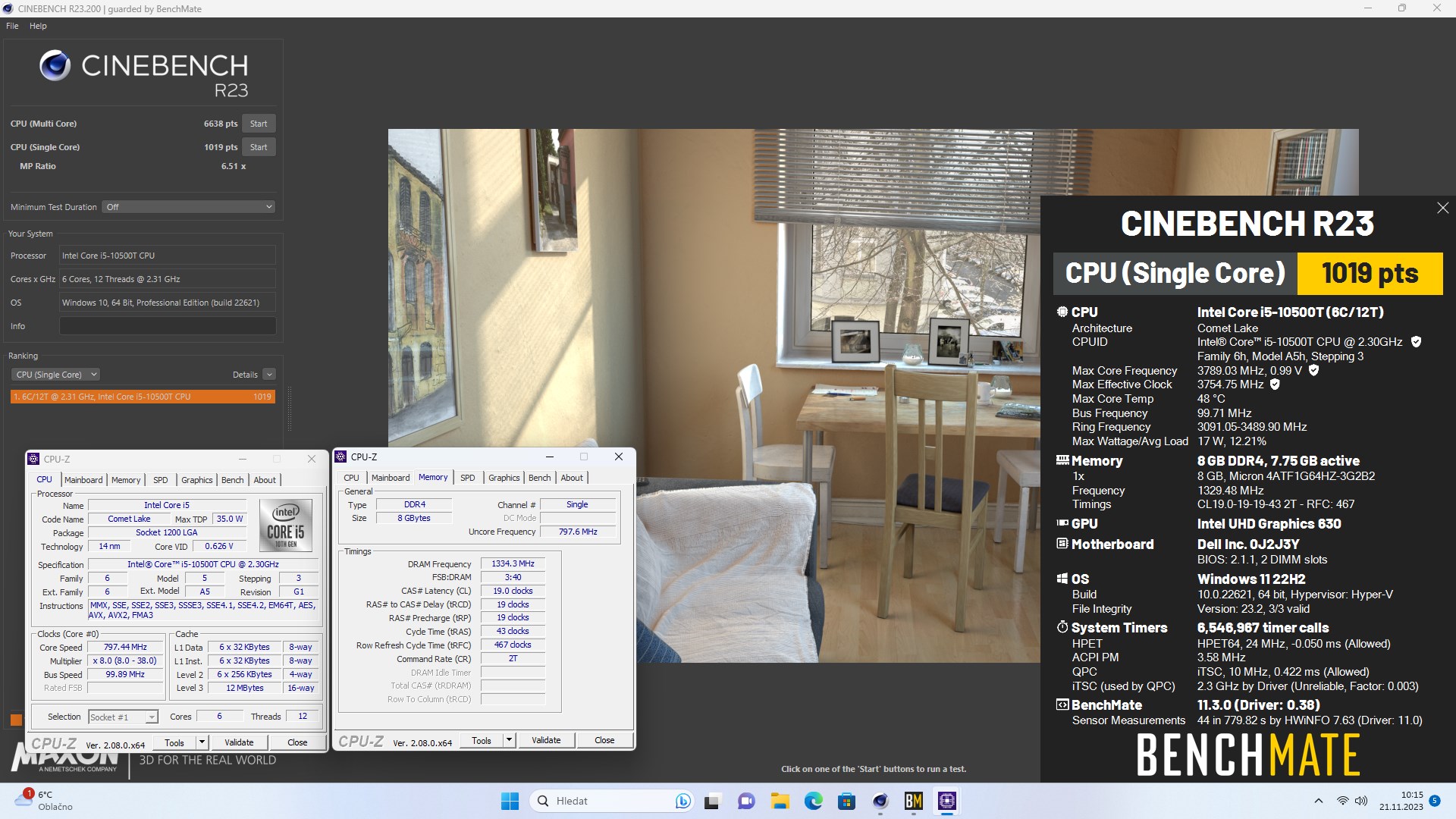Click Tools button in left CPU-Z window
The height and width of the screenshot is (819, 1456).
click(x=174, y=742)
